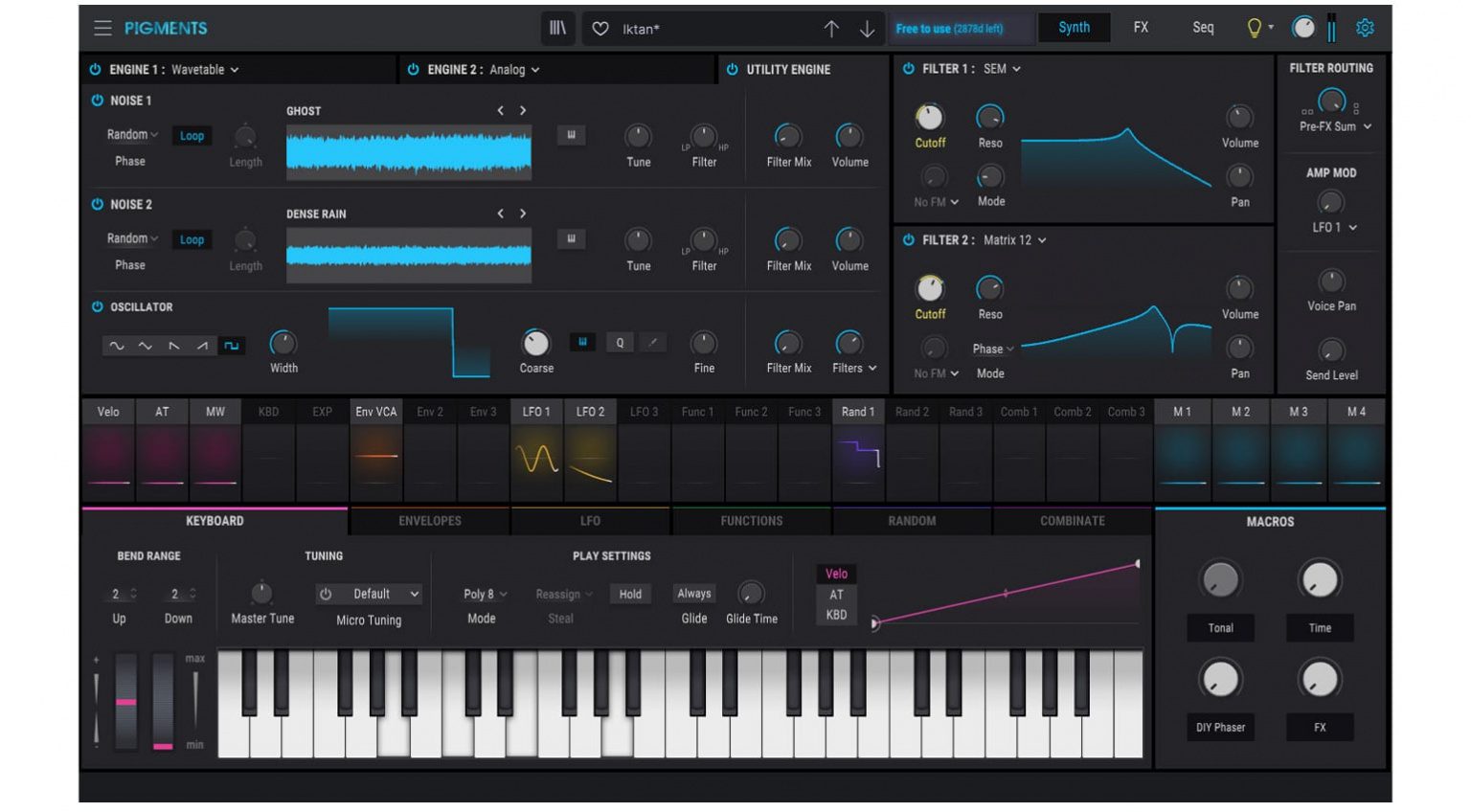Open the lightbulb sound design tips

coord(1254,28)
